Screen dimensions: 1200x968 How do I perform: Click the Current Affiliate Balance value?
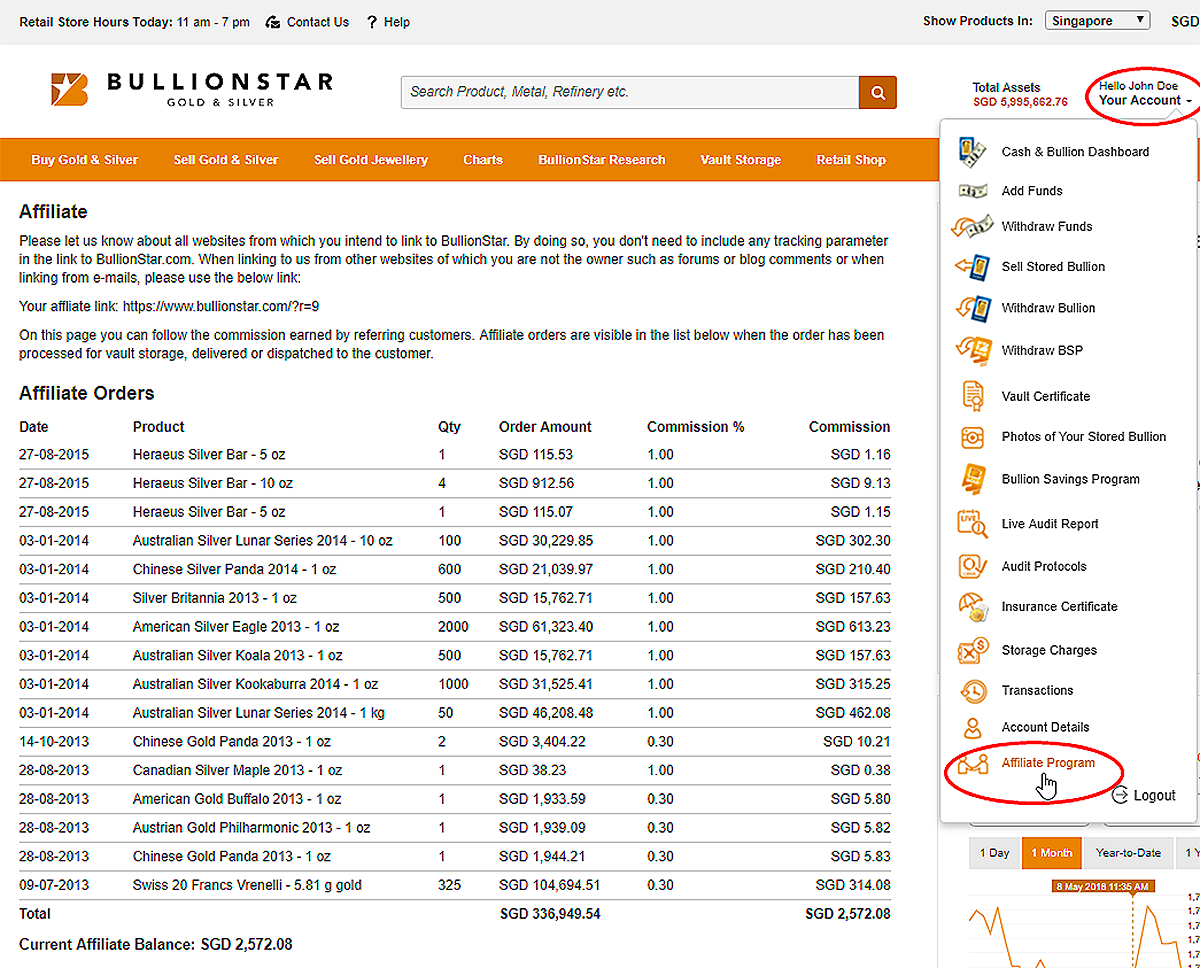246,944
